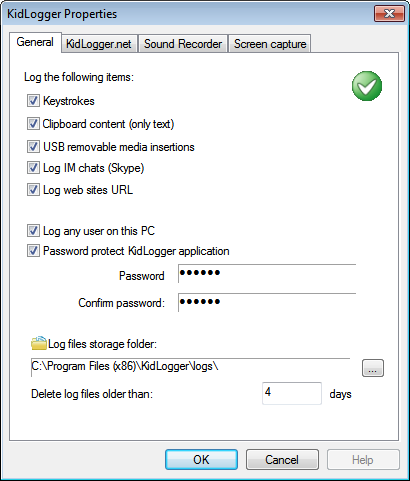Click the delete log files days field
This screenshot has height=481, width=410.
point(292,393)
